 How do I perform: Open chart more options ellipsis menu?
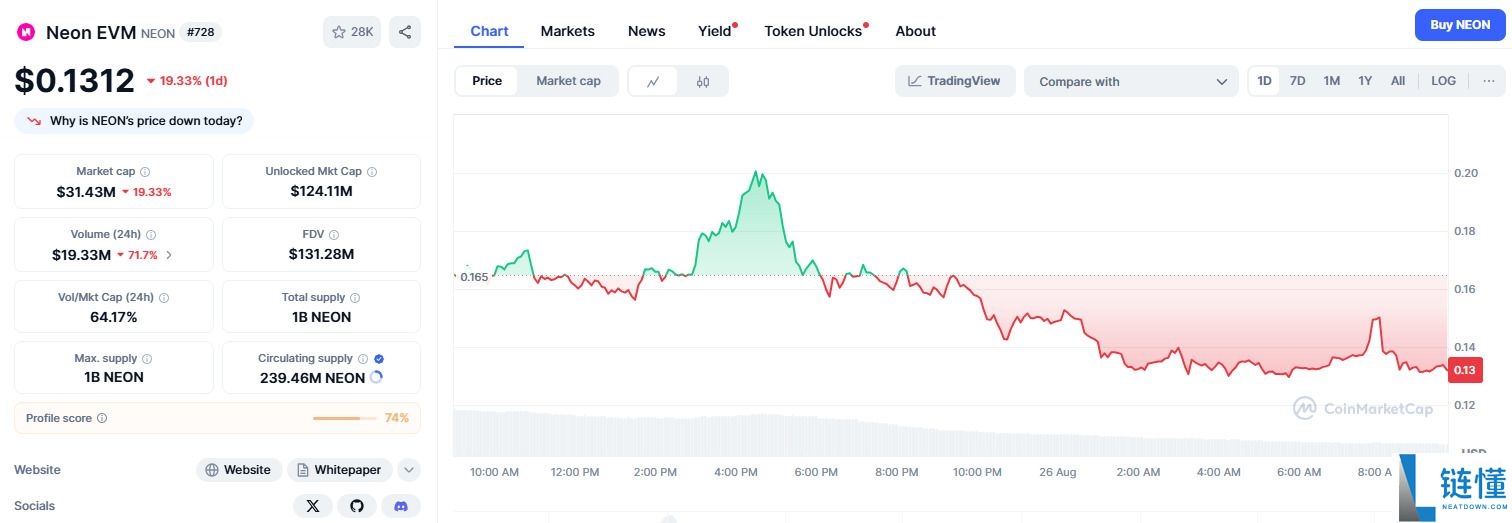[1488, 81]
